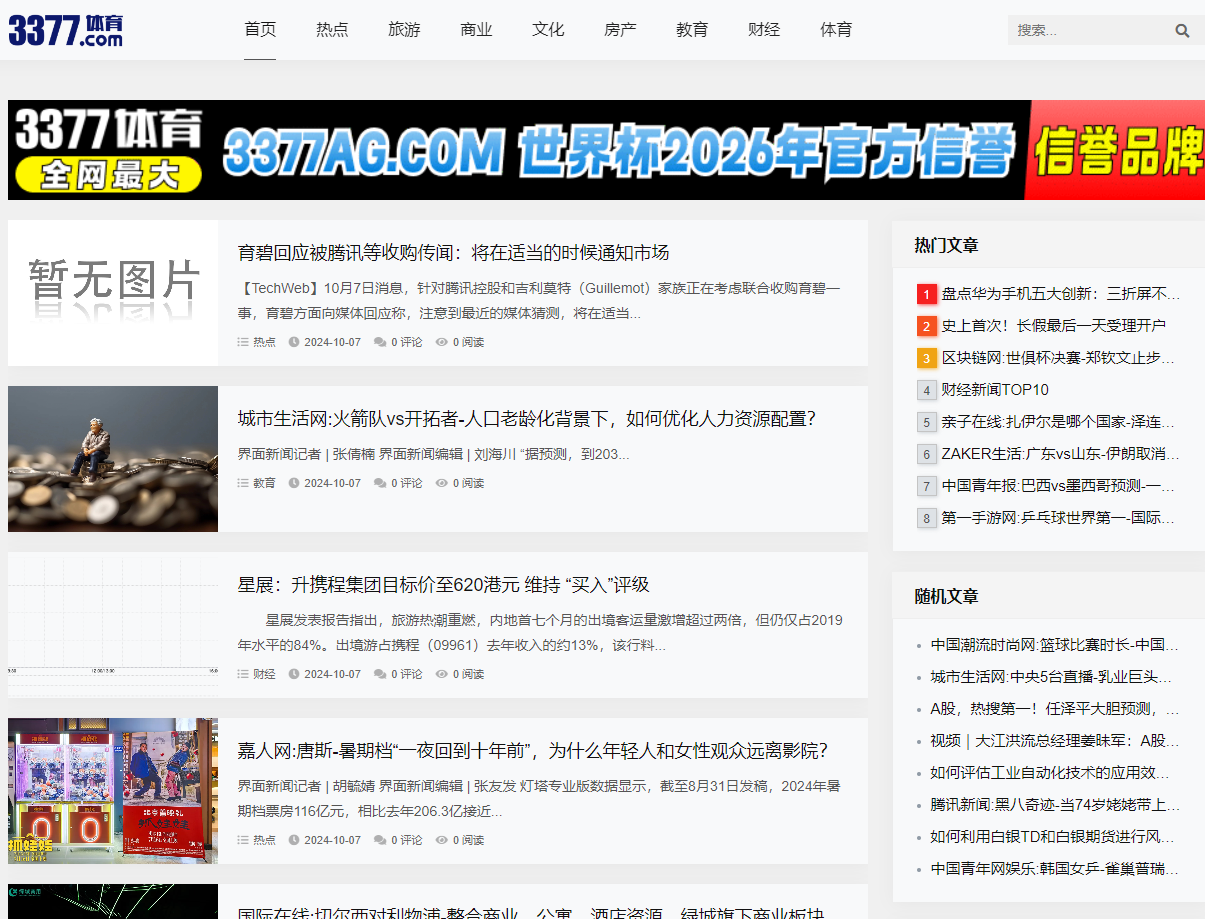Open the 旅游 navigation item

tap(404, 30)
